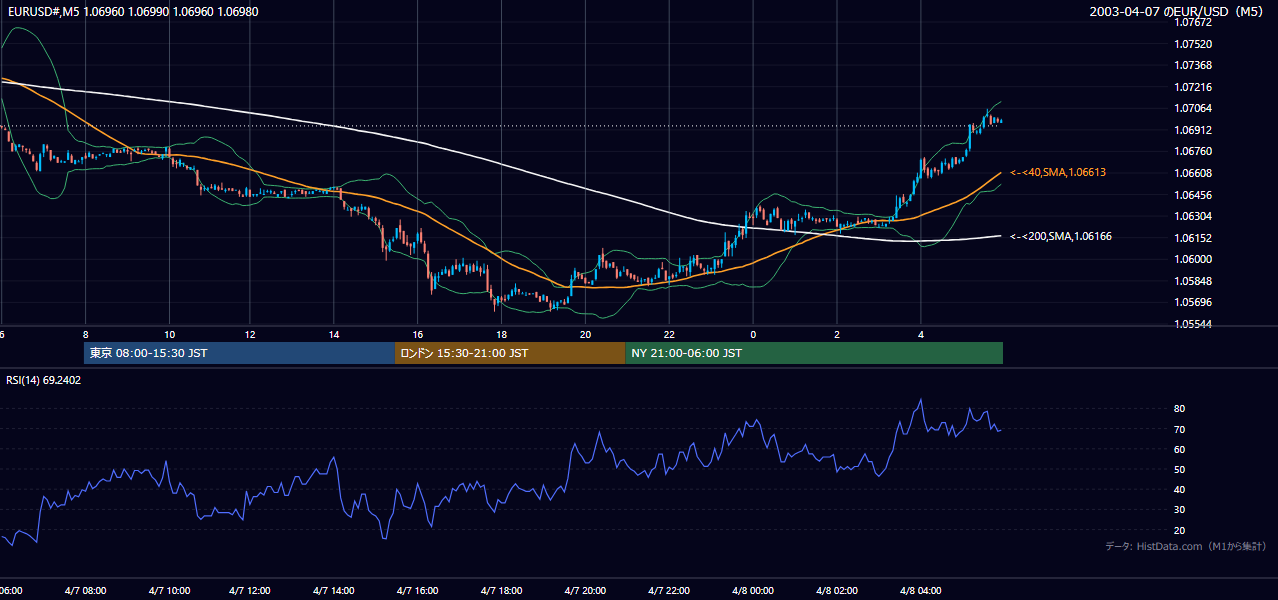Click the 4/7 20:00 date label
This screenshot has height=600, width=1278.
pos(586,591)
